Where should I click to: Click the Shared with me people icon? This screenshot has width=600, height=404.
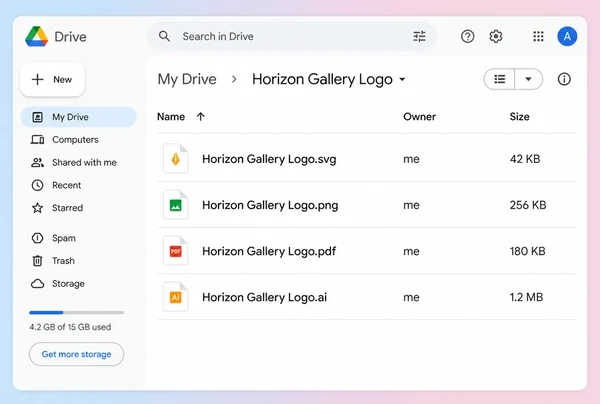[x=37, y=163]
